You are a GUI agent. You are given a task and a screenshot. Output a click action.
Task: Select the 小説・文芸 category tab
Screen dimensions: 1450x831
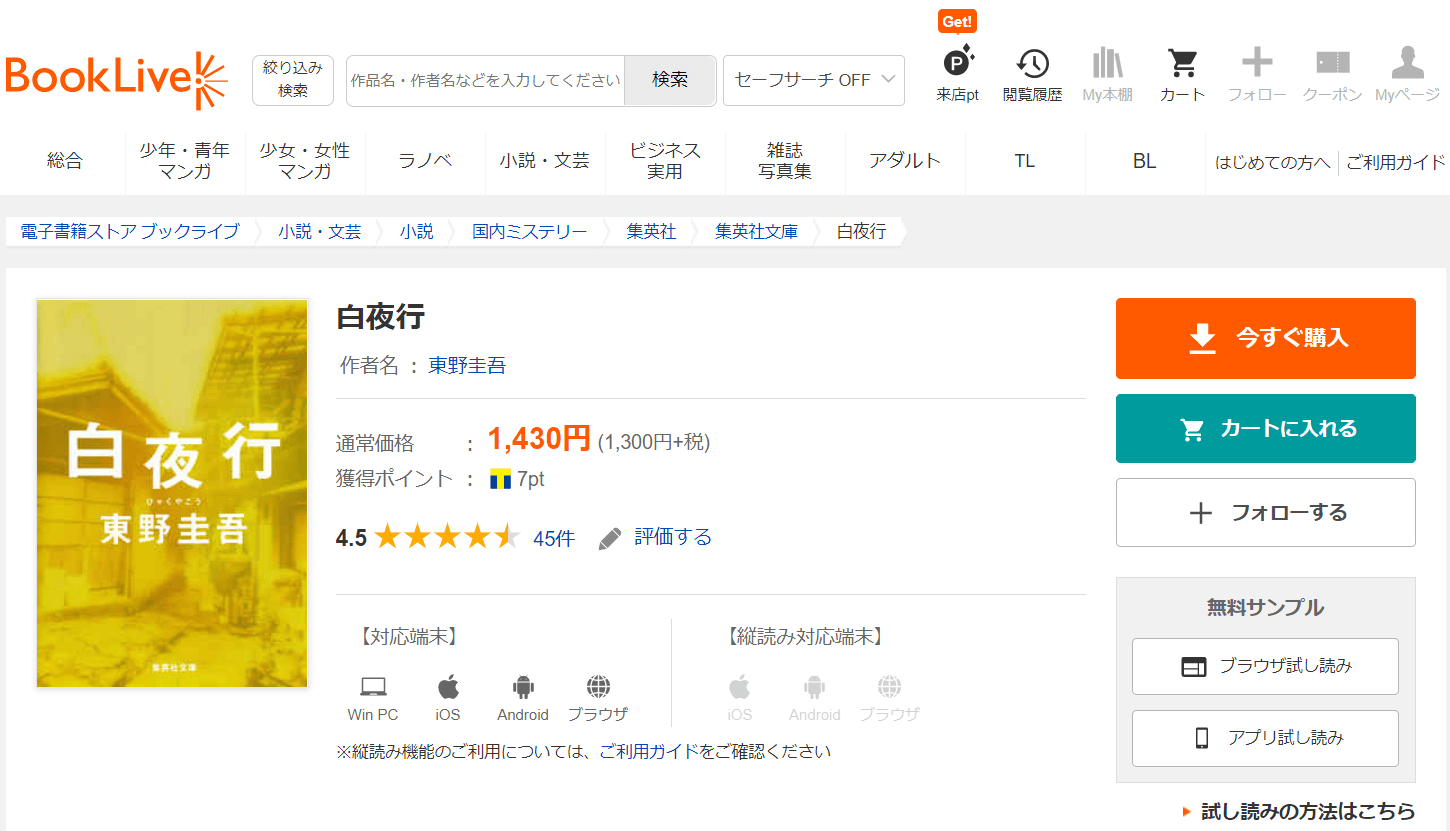[545, 161]
